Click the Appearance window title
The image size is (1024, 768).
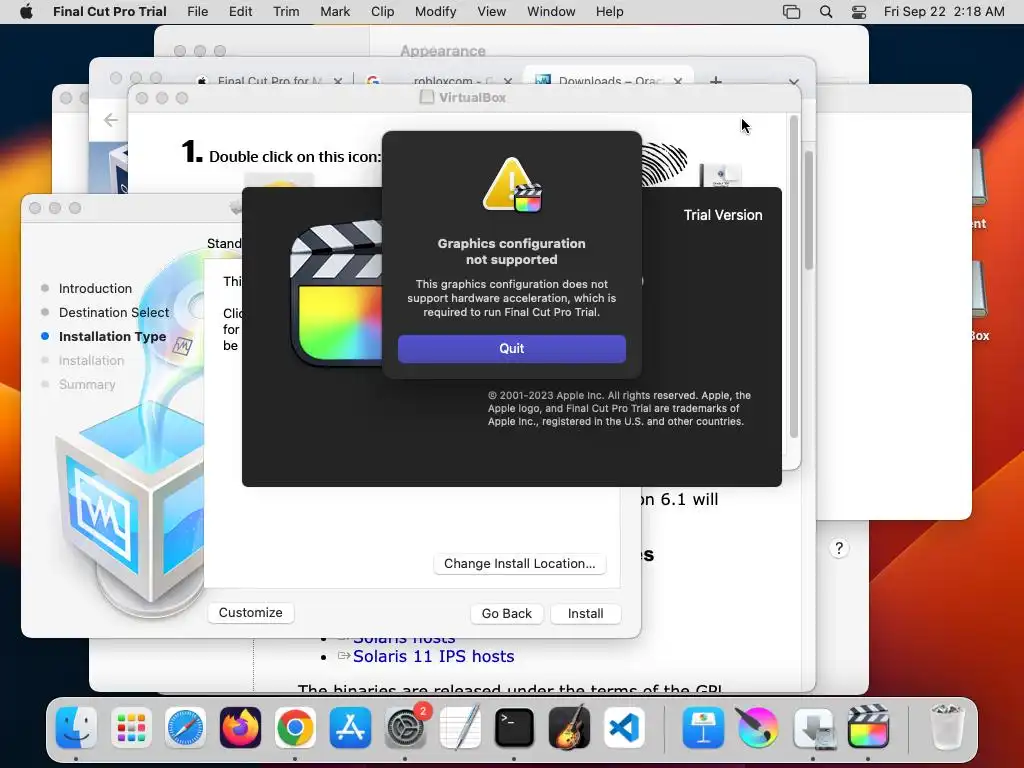(x=443, y=51)
